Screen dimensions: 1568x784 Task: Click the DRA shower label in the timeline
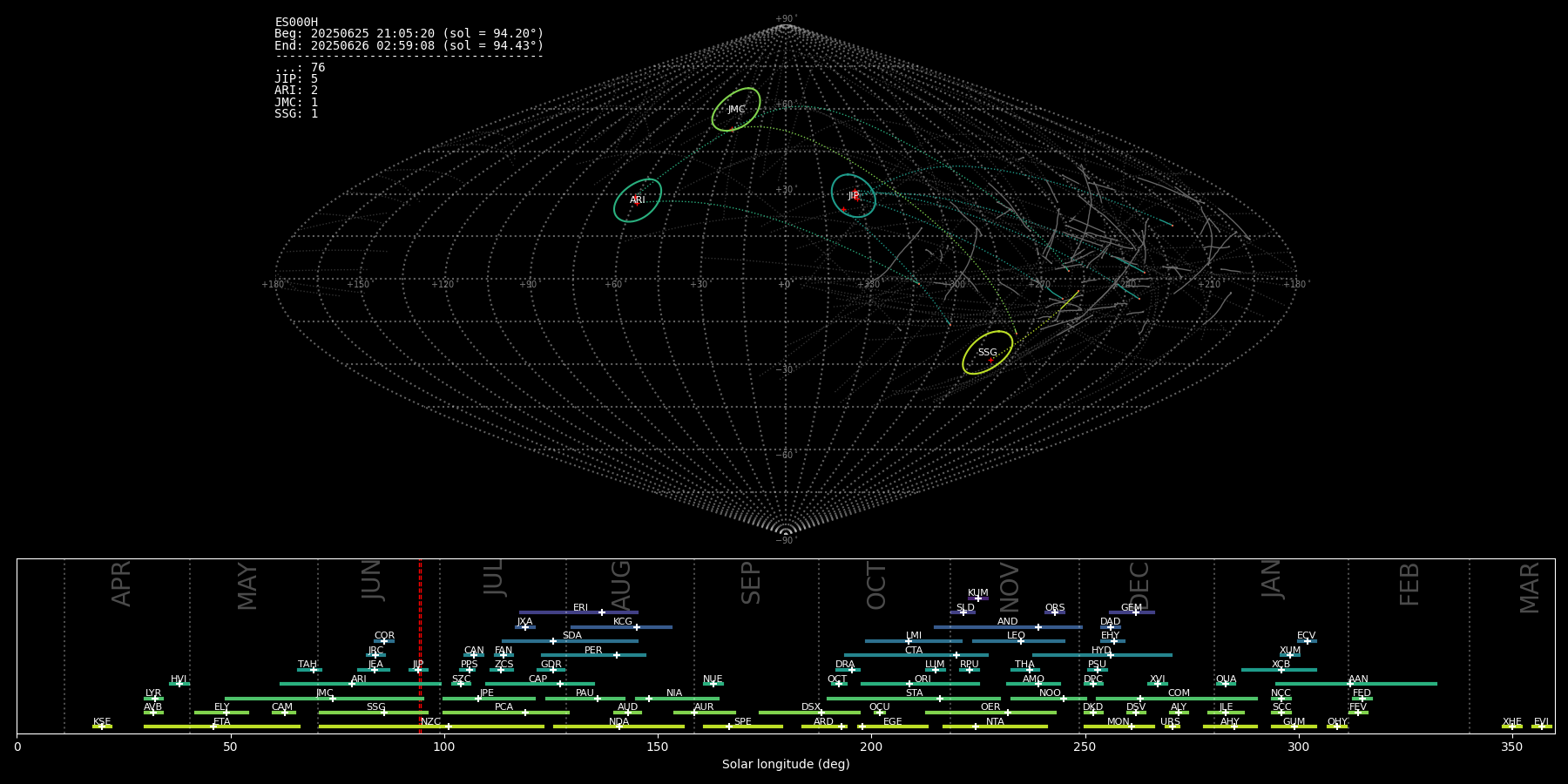pyautogui.click(x=845, y=665)
